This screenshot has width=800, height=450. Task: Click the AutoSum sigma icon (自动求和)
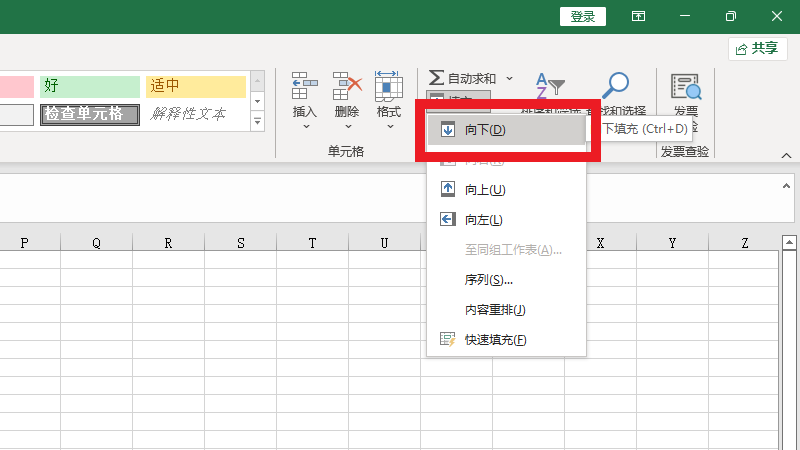pyautogui.click(x=436, y=78)
